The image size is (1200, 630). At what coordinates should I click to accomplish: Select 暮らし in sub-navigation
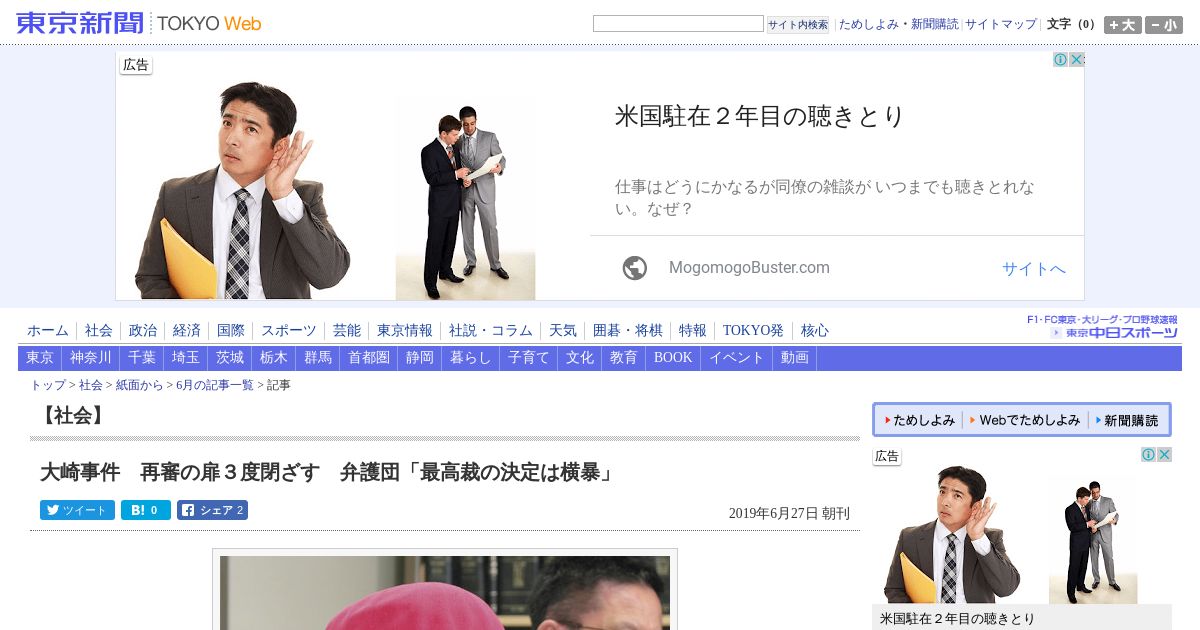point(471,358)
